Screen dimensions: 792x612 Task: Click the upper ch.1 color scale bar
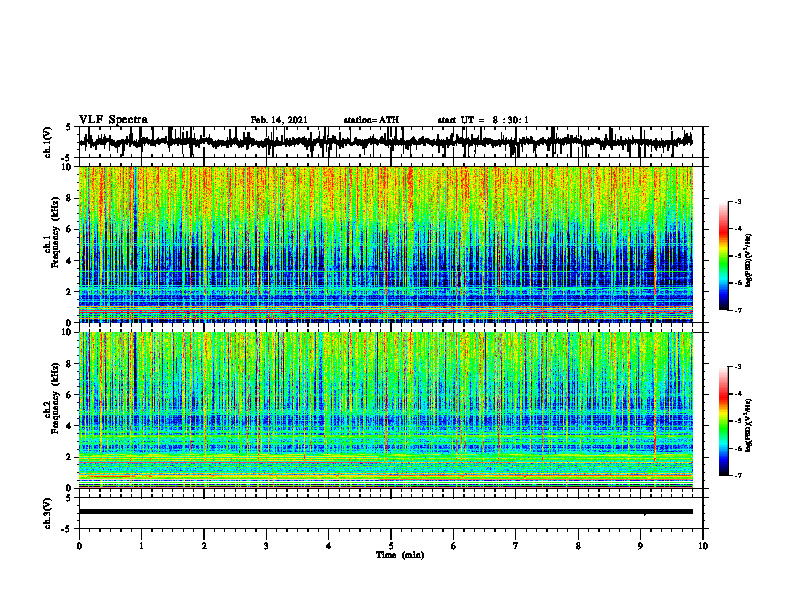[723, 256]
